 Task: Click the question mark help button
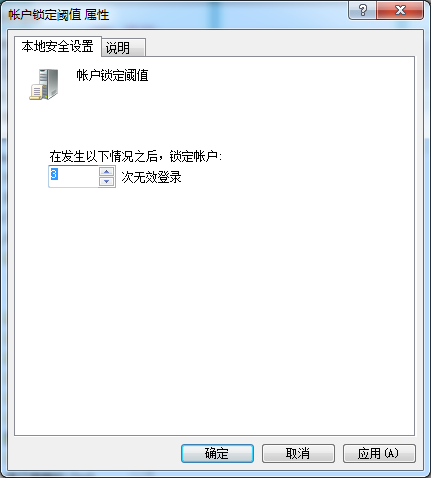tap(362, 10)
